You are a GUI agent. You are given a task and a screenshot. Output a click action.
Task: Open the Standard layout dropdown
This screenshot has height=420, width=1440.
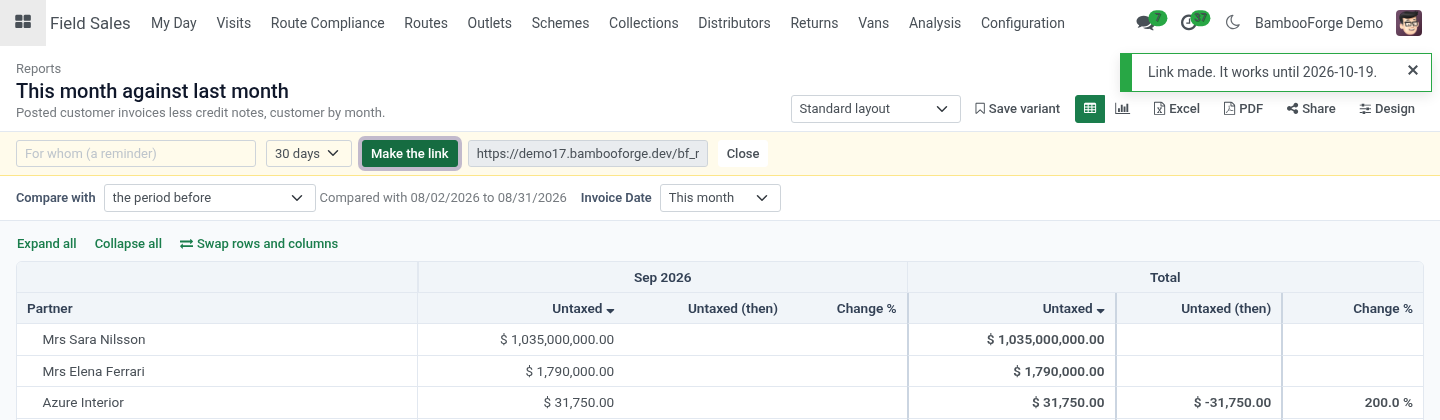(x=875, y=109)
